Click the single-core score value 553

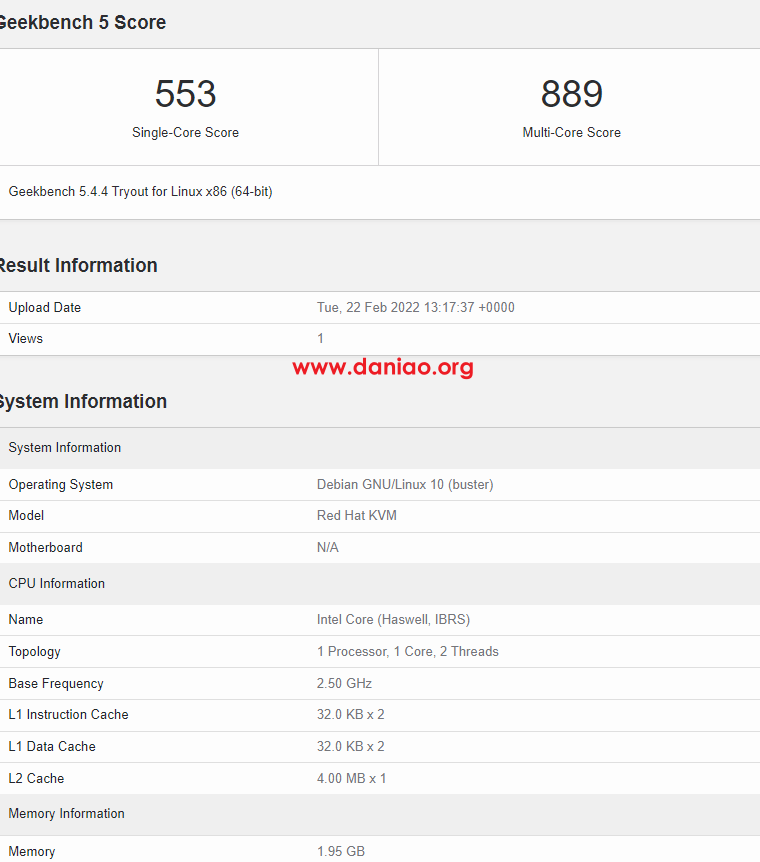click(185, 93)
